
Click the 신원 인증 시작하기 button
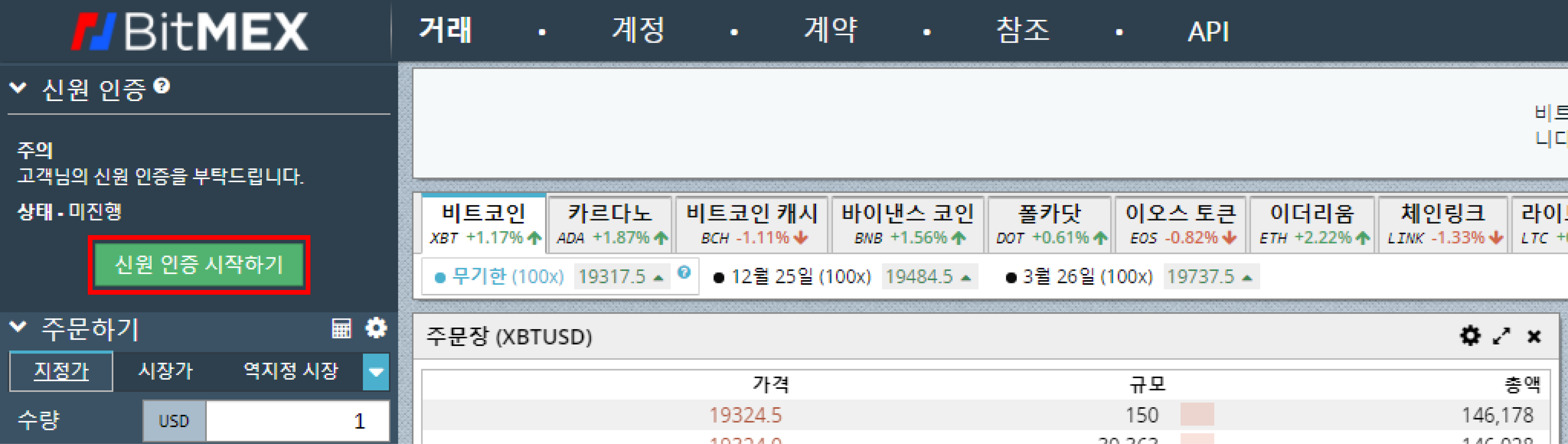tap(199, 265)
